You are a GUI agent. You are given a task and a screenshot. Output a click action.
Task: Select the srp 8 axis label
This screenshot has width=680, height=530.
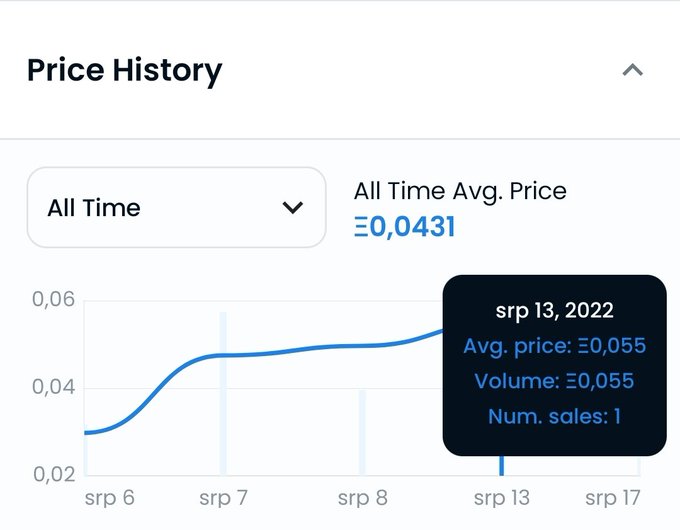coord(362,497)
